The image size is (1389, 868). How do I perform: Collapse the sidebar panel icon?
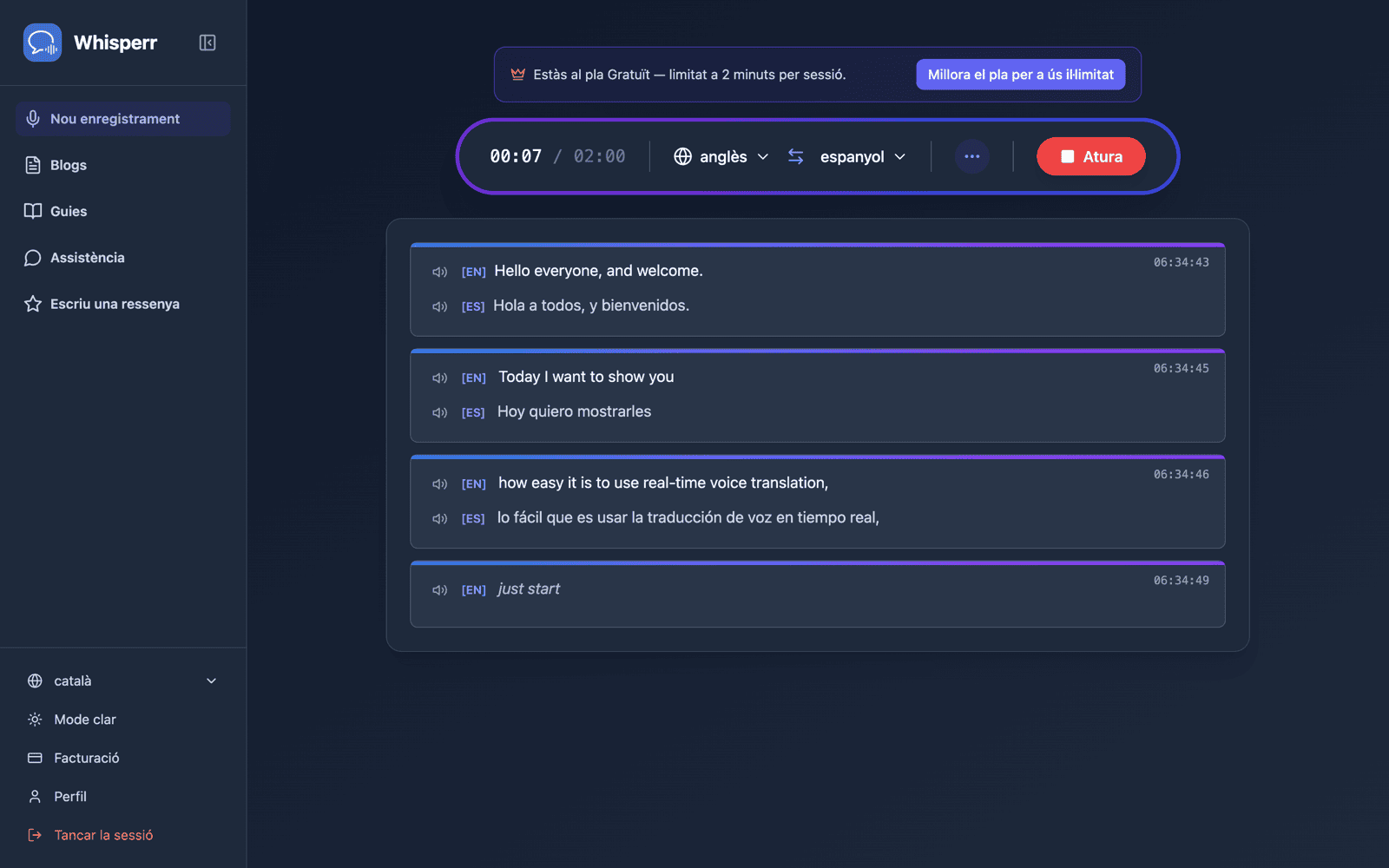point(207,43)
